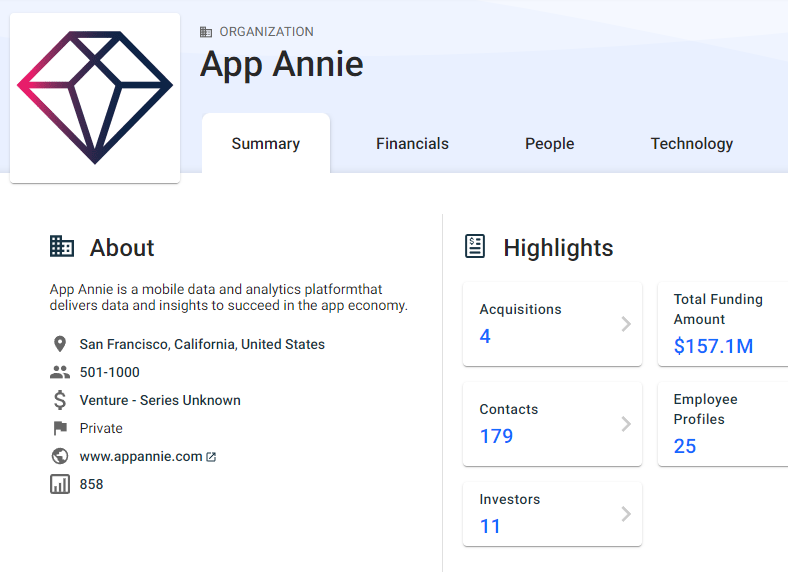Open the Total Funding Amount card

tap(723, 324)
